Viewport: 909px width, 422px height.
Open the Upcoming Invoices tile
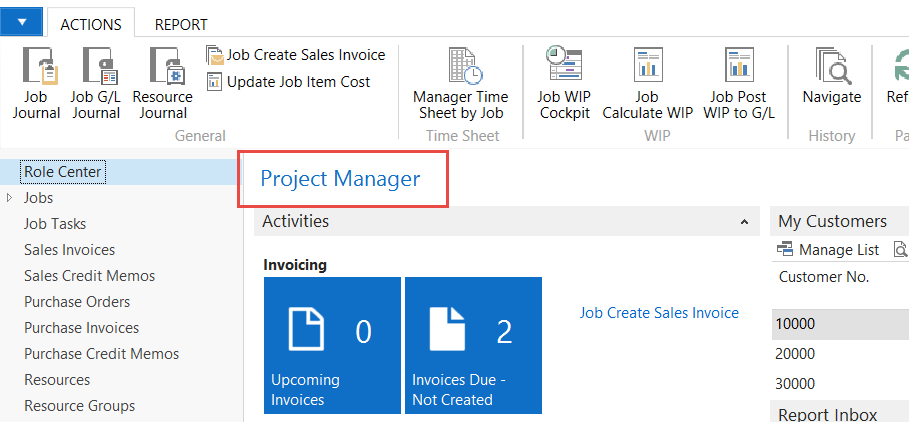point(332,345)
